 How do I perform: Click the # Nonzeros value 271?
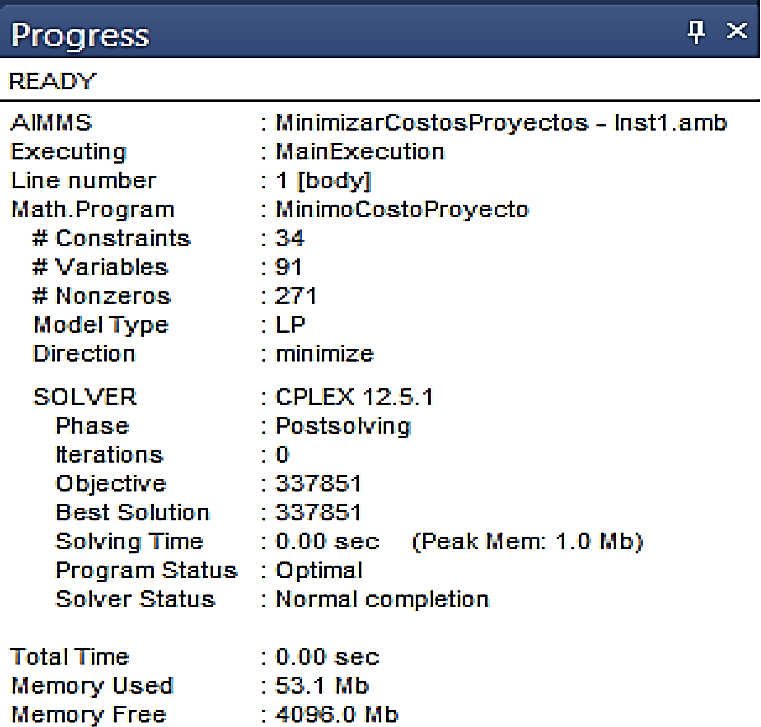click(296, 297)
